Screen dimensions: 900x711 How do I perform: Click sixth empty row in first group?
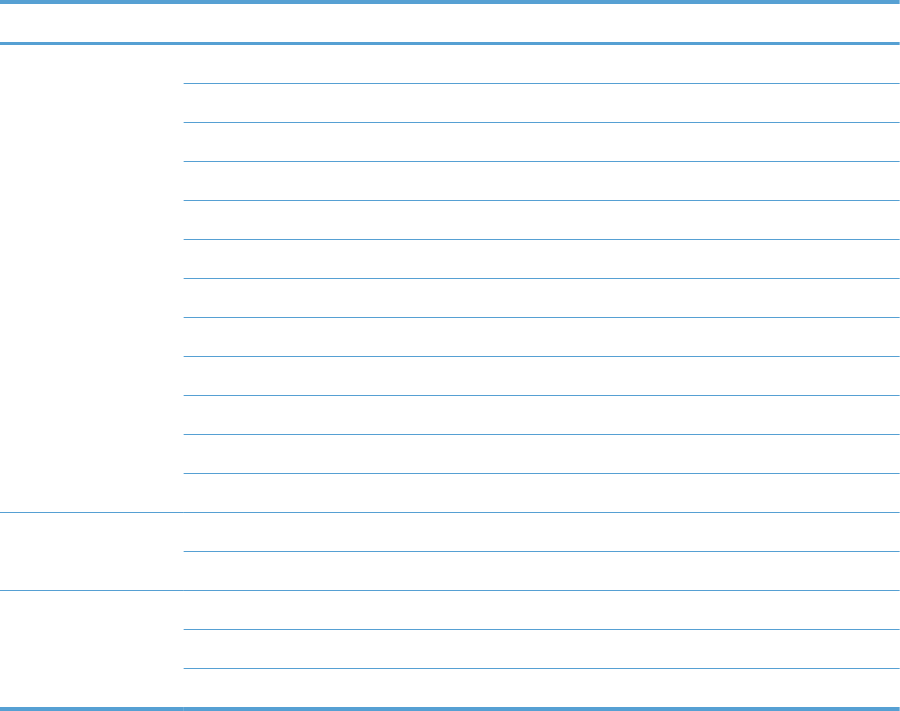coord(541,259)
